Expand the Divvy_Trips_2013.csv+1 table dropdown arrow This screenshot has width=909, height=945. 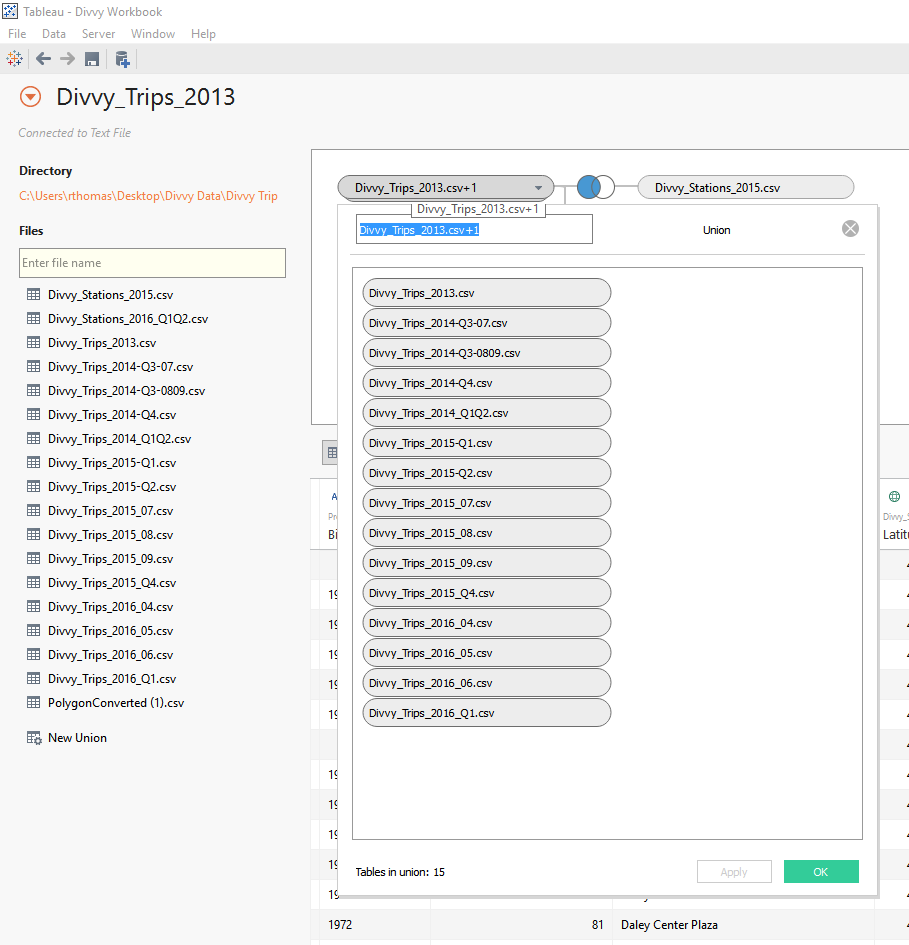pos(538,187)
